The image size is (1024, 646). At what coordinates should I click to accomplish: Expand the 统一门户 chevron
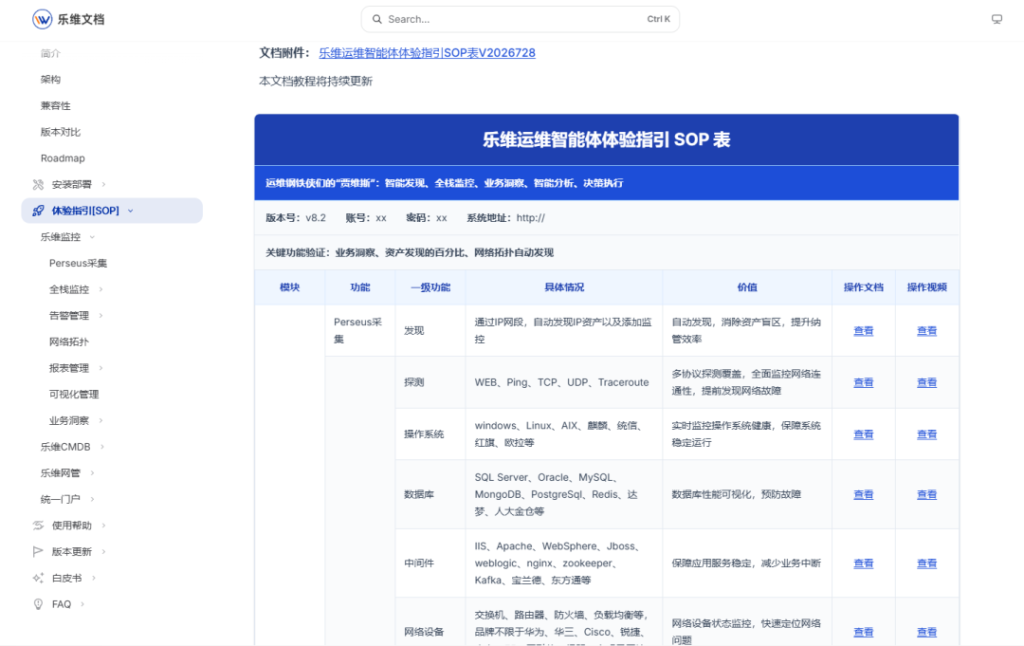tap(92, 499)
